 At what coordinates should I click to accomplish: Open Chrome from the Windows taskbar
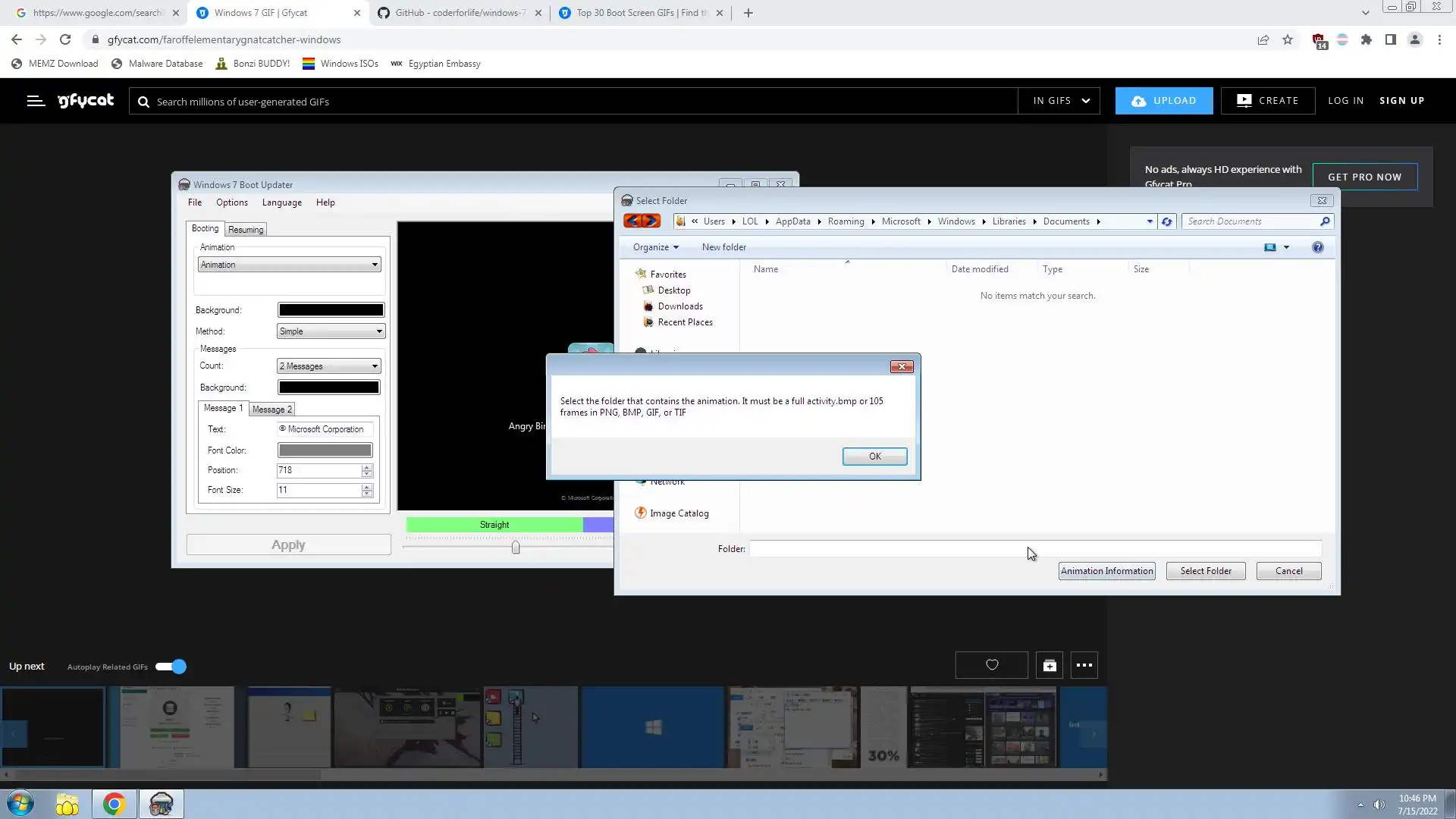[x=114, y=804]
